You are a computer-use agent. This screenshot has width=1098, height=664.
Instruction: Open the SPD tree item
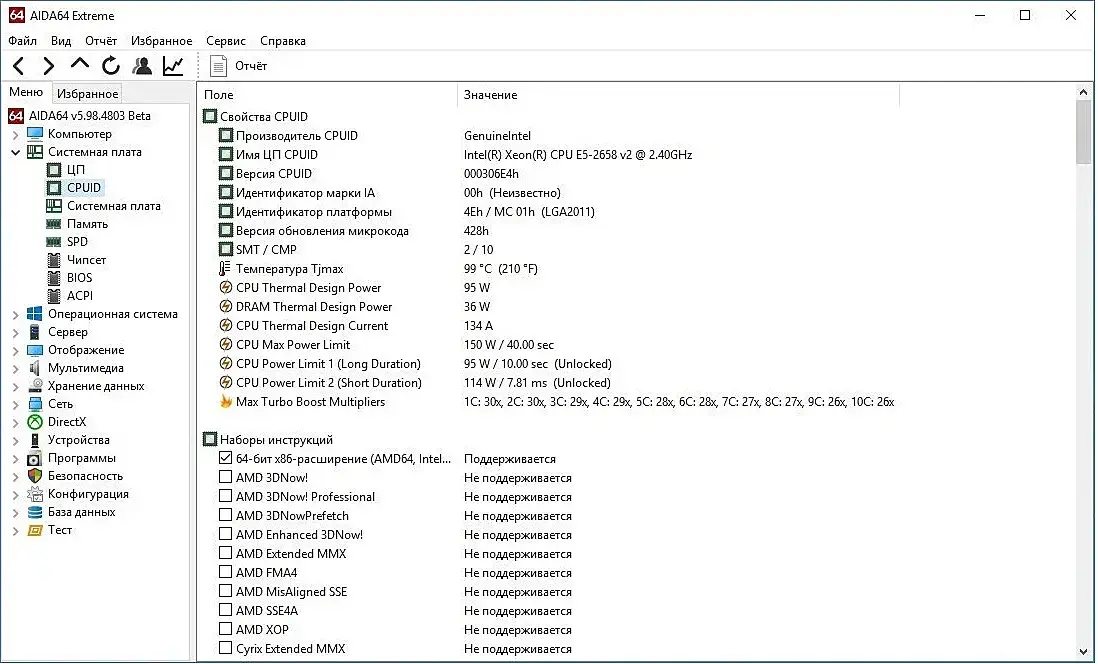tap(77, 242)
